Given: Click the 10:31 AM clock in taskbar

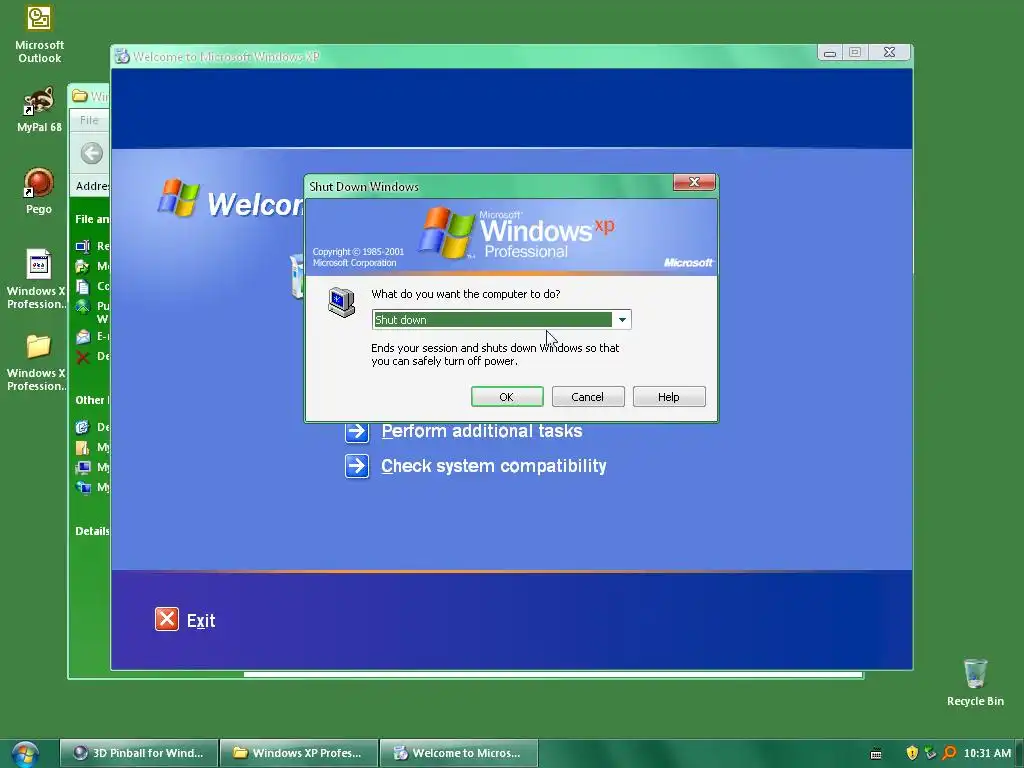Looking at the screenshot, I should tap(987, 753).
